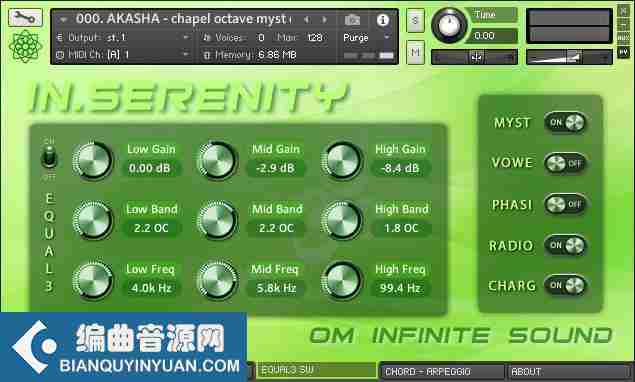Turn off the MYST switch
This screenshot has width=635, height=382.
point(565,122)
